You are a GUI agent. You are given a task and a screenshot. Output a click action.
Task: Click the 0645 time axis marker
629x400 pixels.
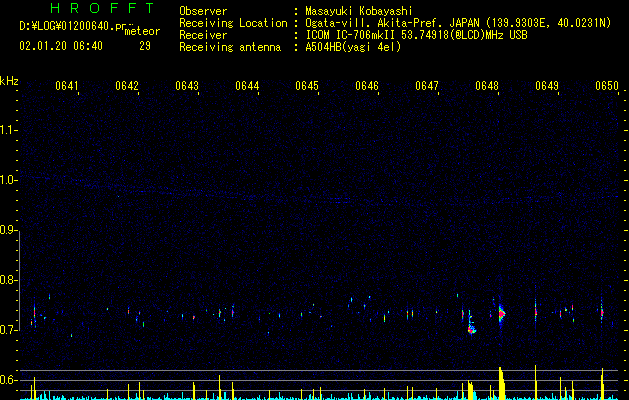click(307, 86)
